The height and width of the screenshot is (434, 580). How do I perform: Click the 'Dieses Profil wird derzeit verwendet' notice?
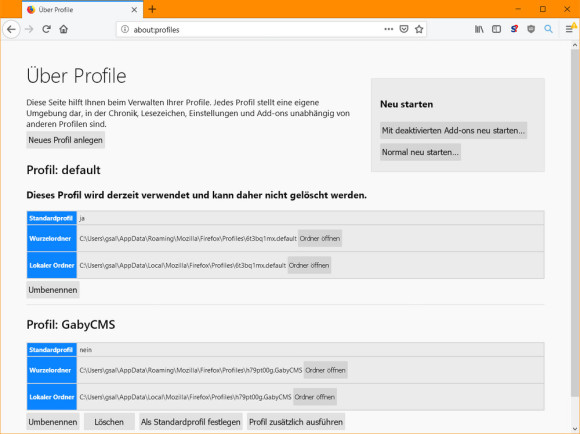196,195
